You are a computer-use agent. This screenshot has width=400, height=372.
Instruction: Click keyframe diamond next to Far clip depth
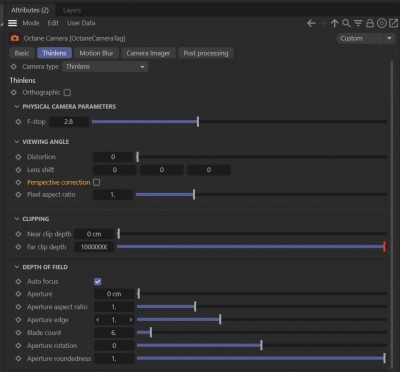[18, 247]
